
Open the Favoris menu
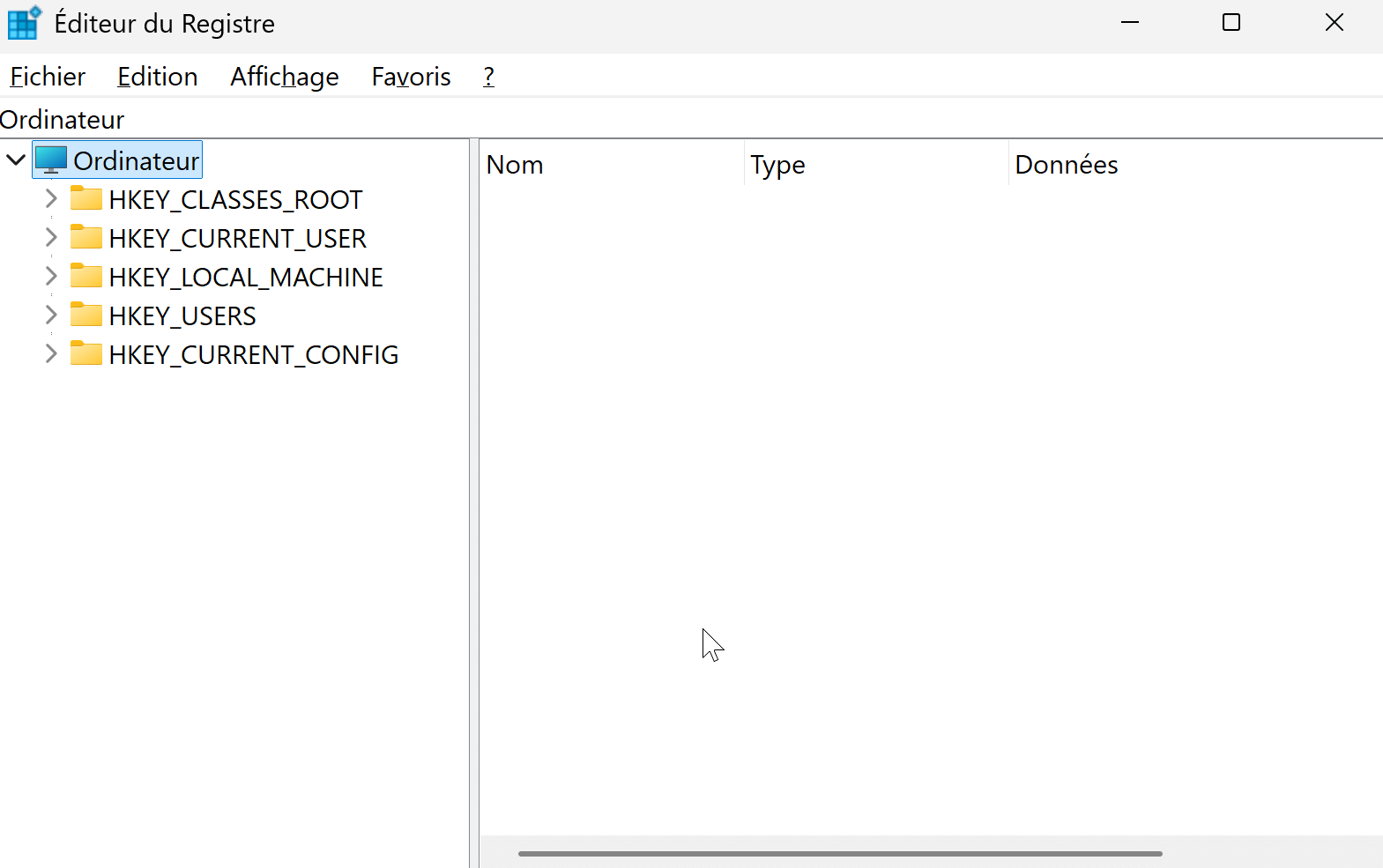411,77
